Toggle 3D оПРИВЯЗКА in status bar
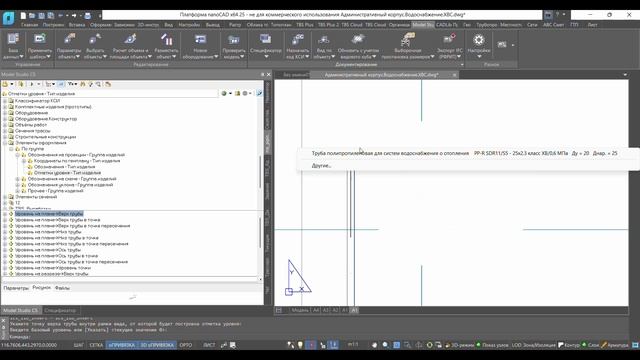640x360 pixels. pos(157,345)
